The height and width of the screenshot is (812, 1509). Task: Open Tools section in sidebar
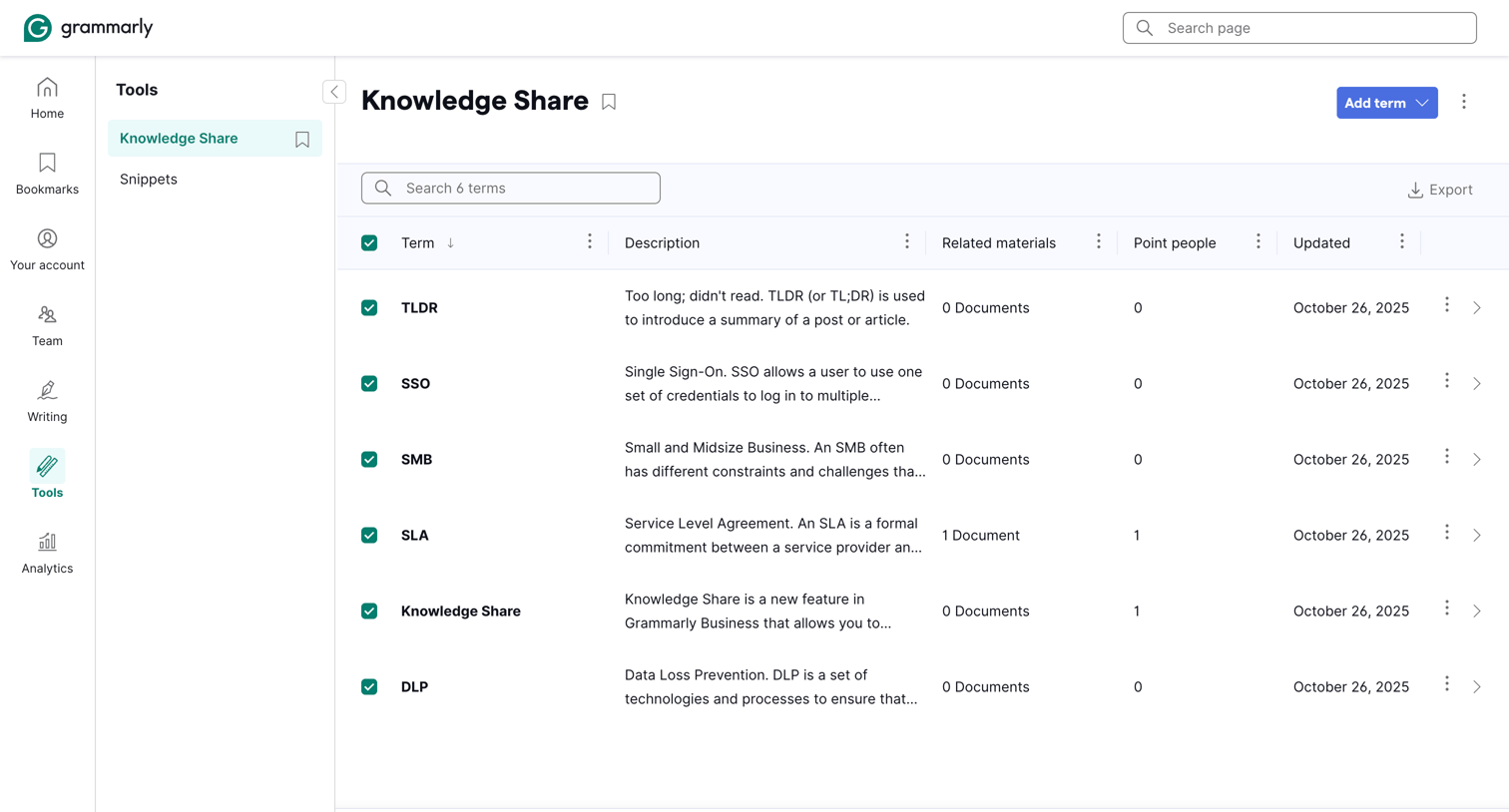(x=47, y=474)
